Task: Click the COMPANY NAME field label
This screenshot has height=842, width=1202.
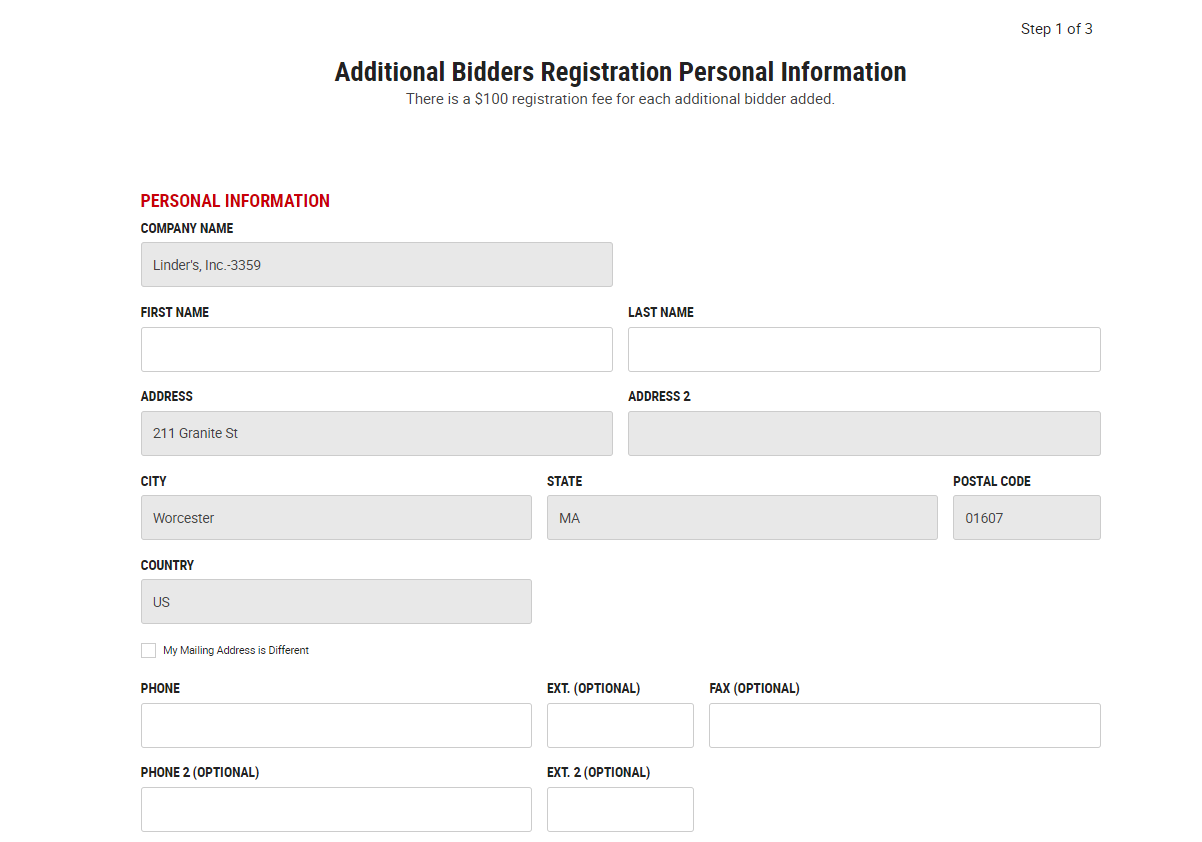Action: pos(186,228)
